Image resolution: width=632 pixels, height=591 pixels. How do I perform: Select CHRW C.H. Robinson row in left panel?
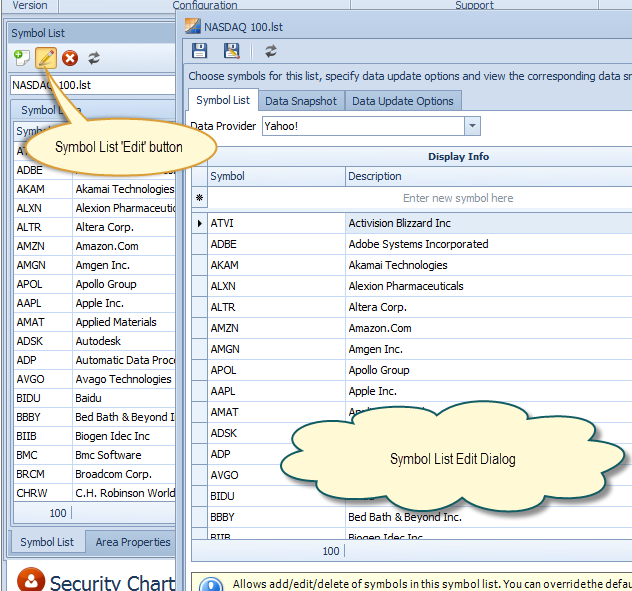click(x=95, y=493)
